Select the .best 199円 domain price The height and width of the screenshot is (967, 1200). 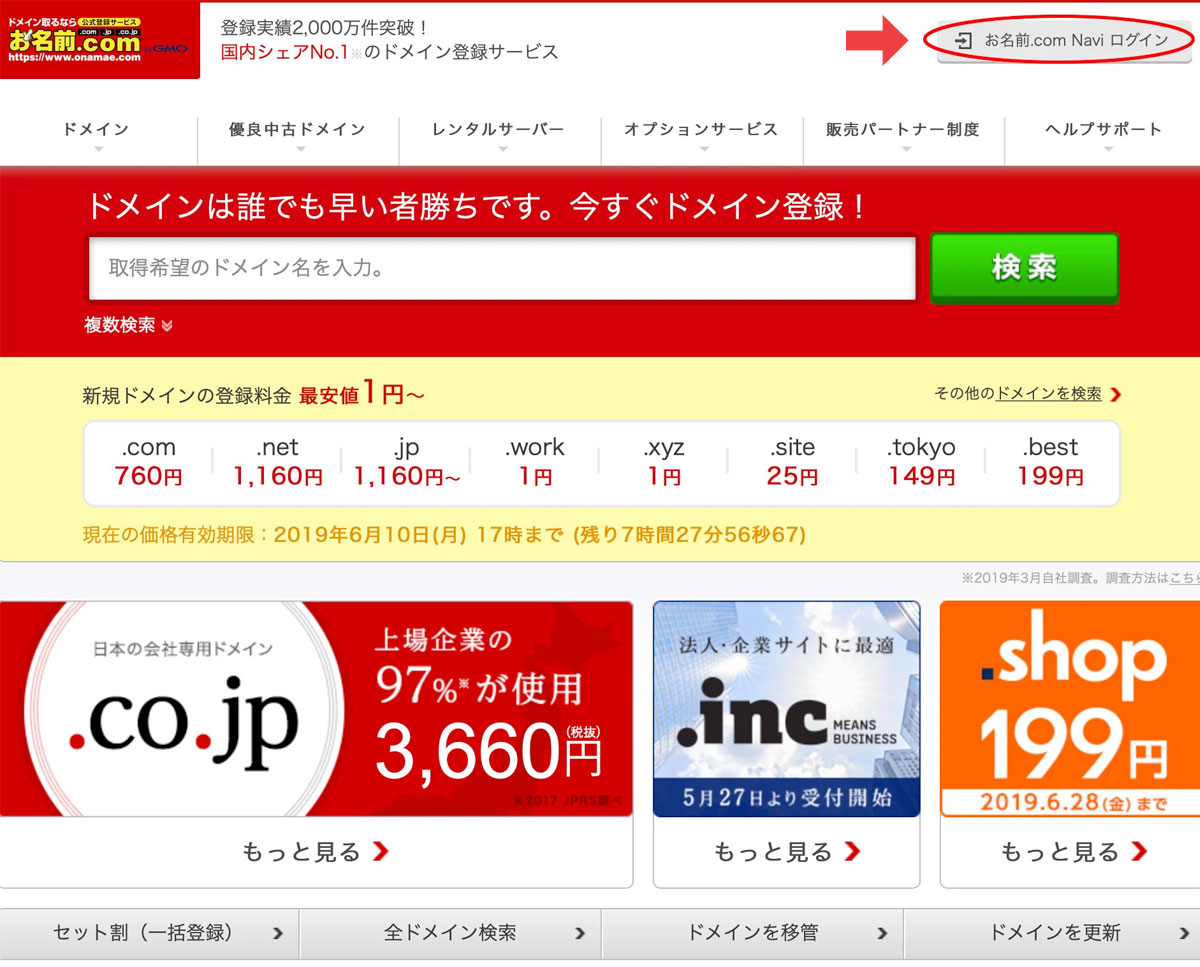(x=1050, y=461)
